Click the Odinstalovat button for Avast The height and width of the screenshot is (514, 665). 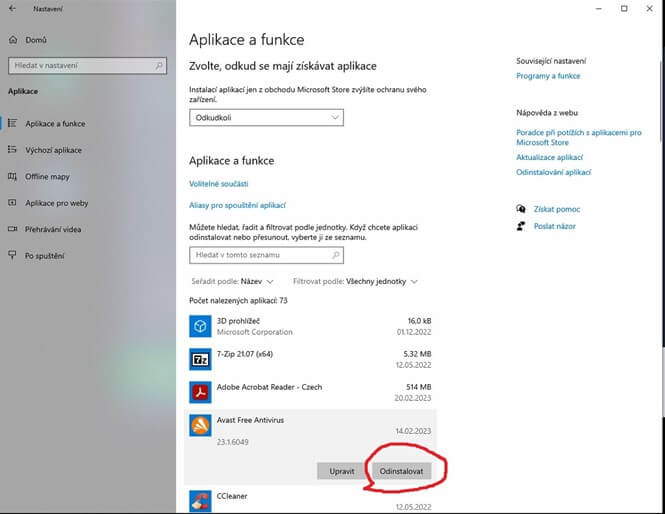pyautogui.click(x=401, y=471)
